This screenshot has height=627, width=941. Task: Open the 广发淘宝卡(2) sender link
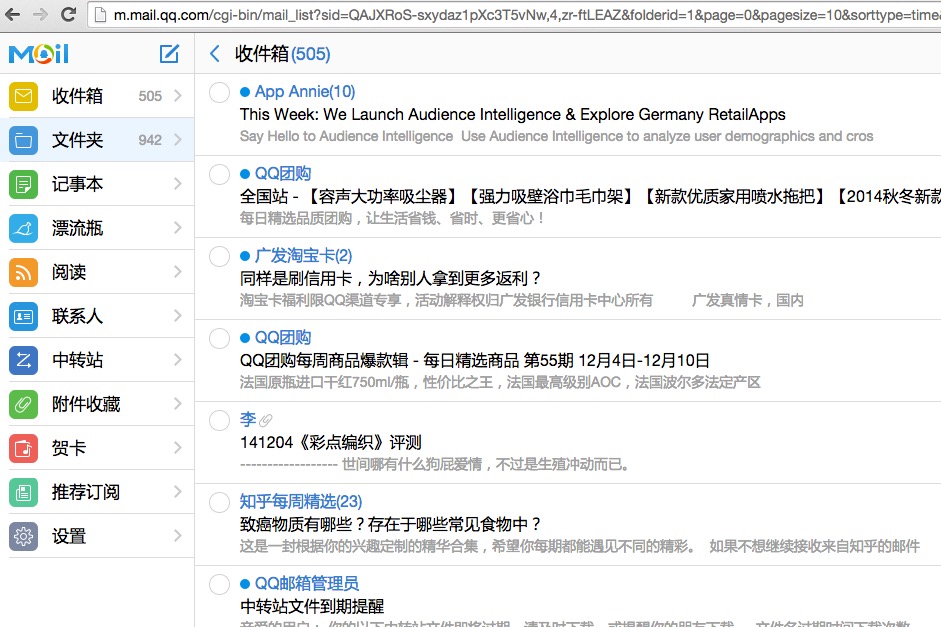(303, 256)
